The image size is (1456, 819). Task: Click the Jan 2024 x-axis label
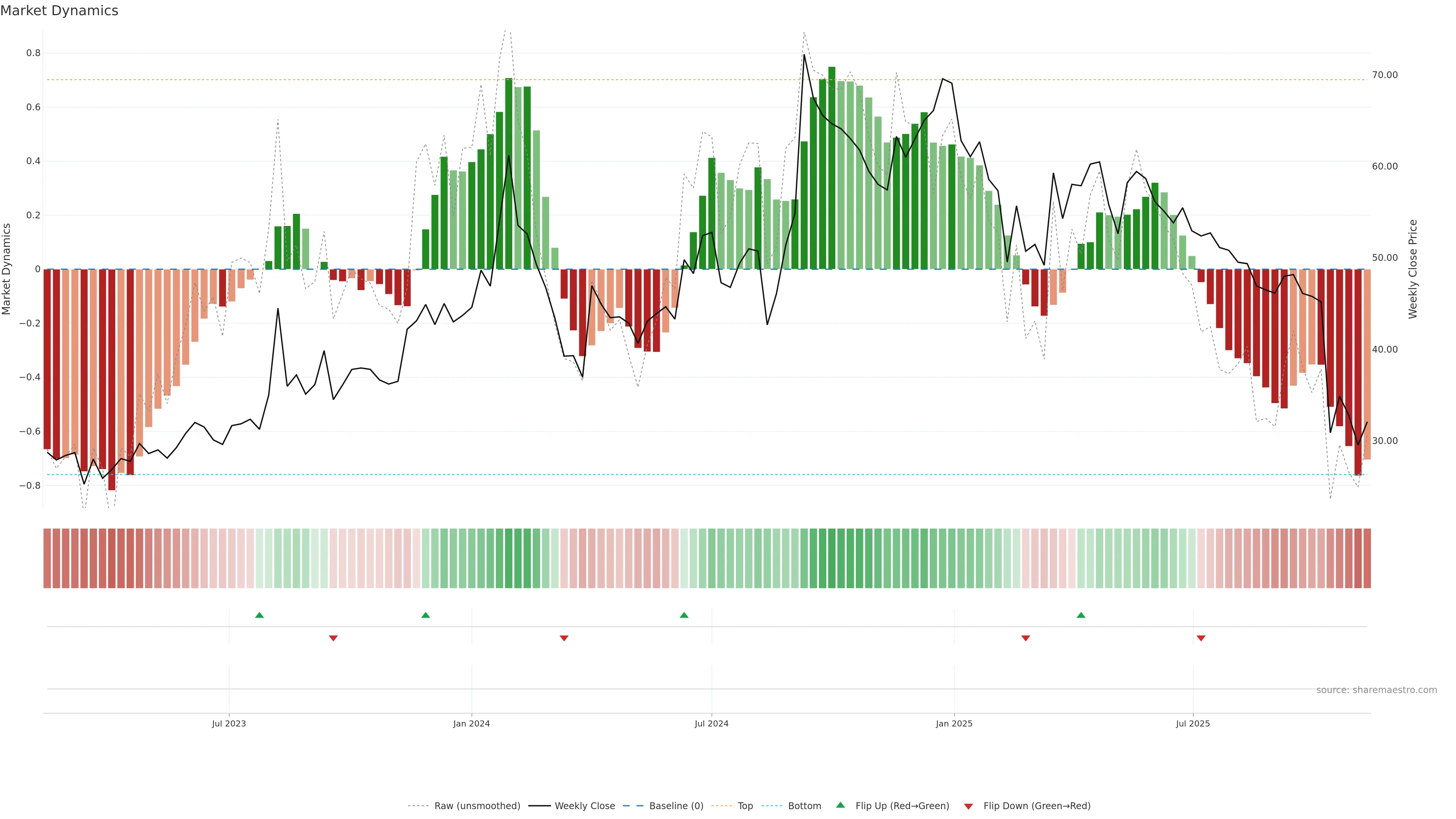coord(471,723)
